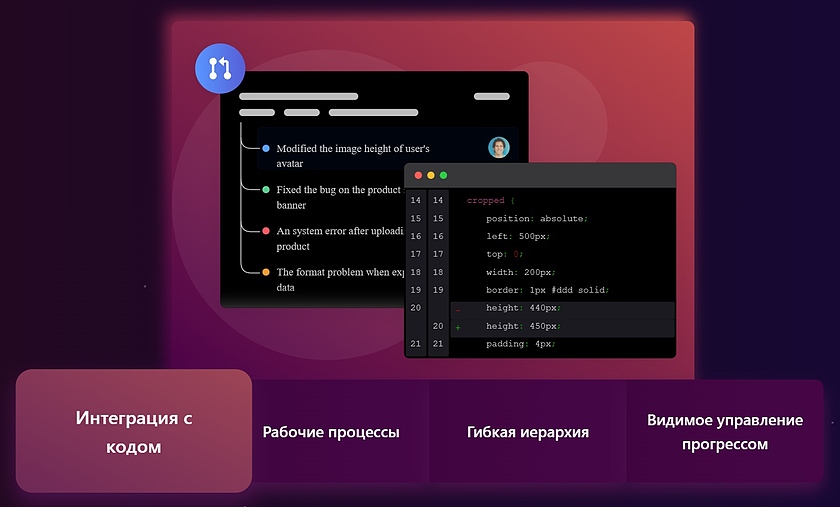
Task: Click the blue dot beside the avatar commit
Action: click(x=266, y=148)
